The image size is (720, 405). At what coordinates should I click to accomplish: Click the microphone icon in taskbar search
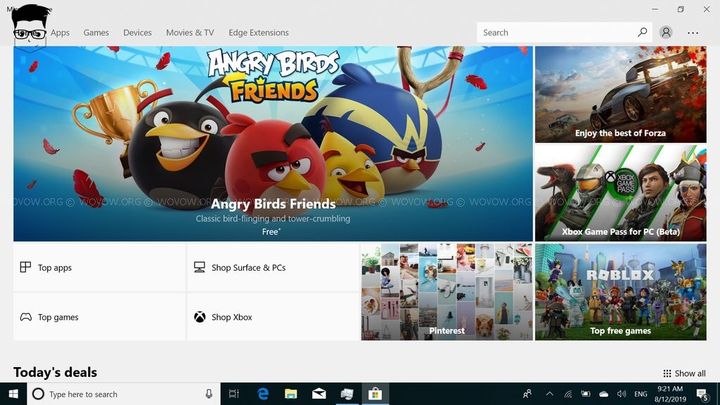208,394
